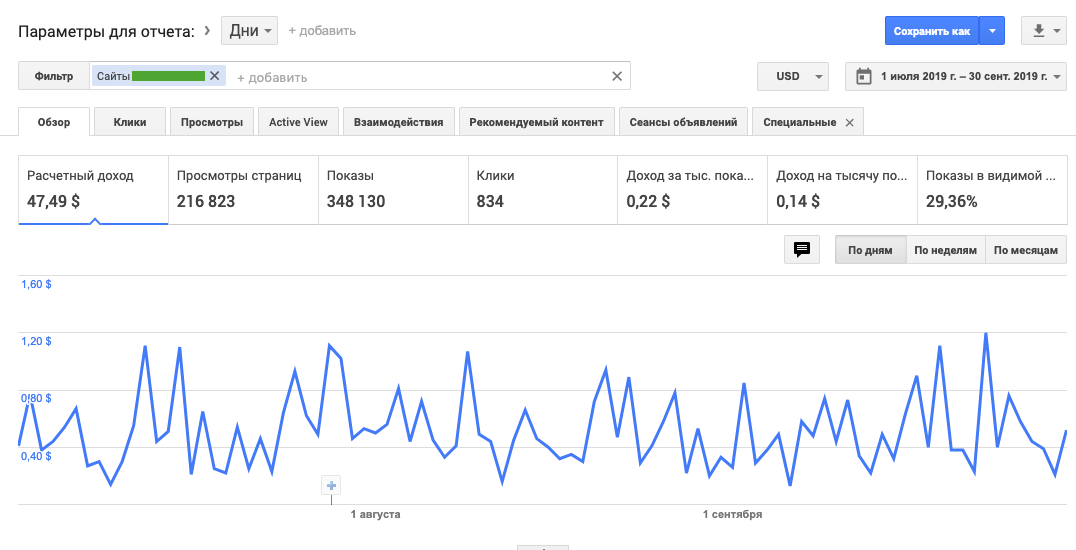Click the filter добавить input field
This screenshot has height=550, width=1076.
[x=420, y=77]
